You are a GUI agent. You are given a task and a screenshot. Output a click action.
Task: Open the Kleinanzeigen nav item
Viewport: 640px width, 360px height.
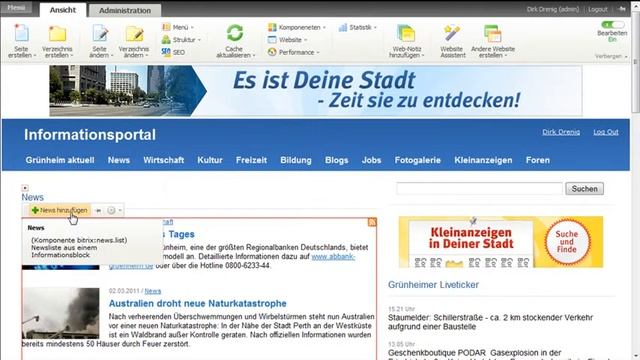coord(483,160)
